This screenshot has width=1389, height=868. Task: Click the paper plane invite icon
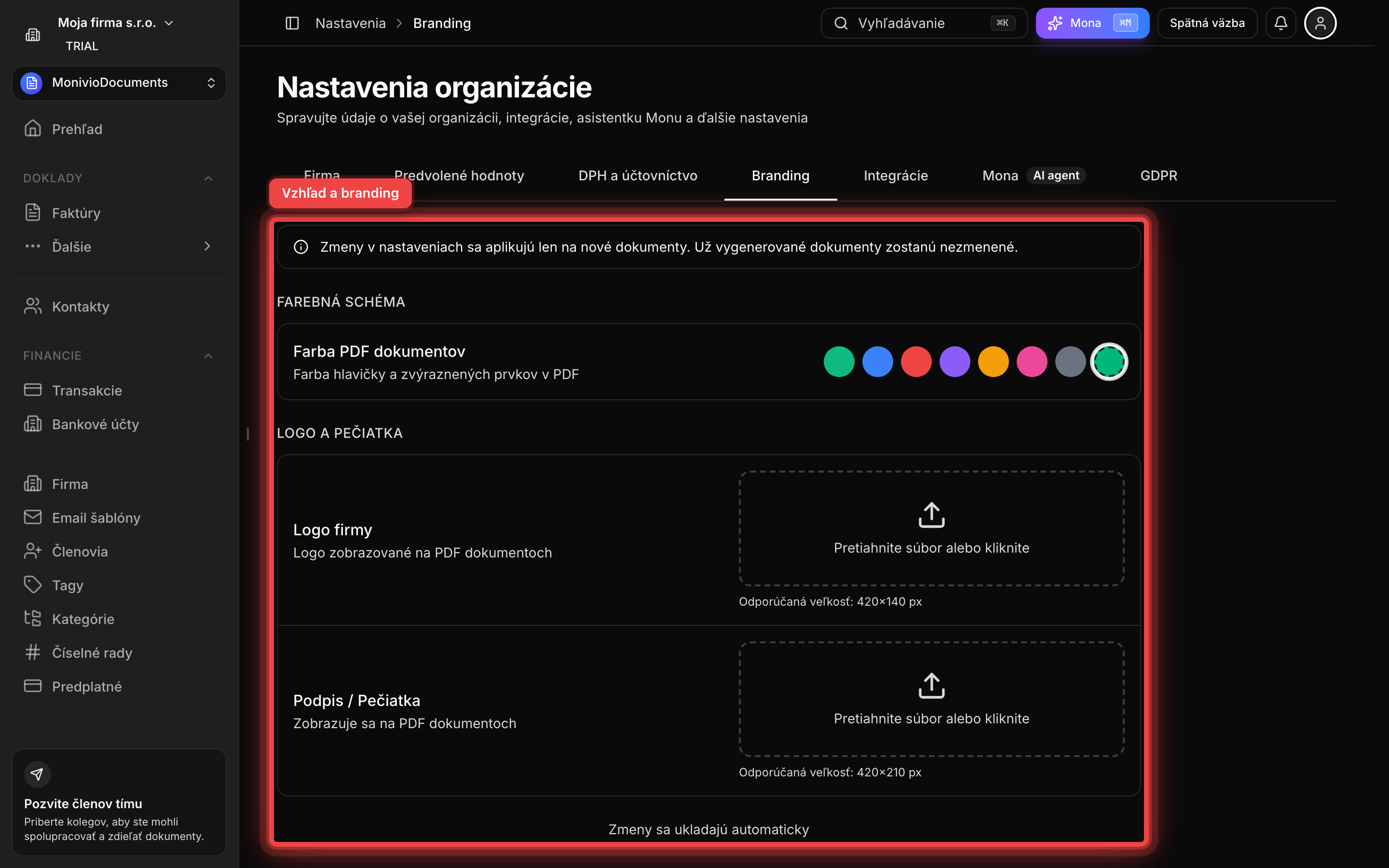[37, 774]
